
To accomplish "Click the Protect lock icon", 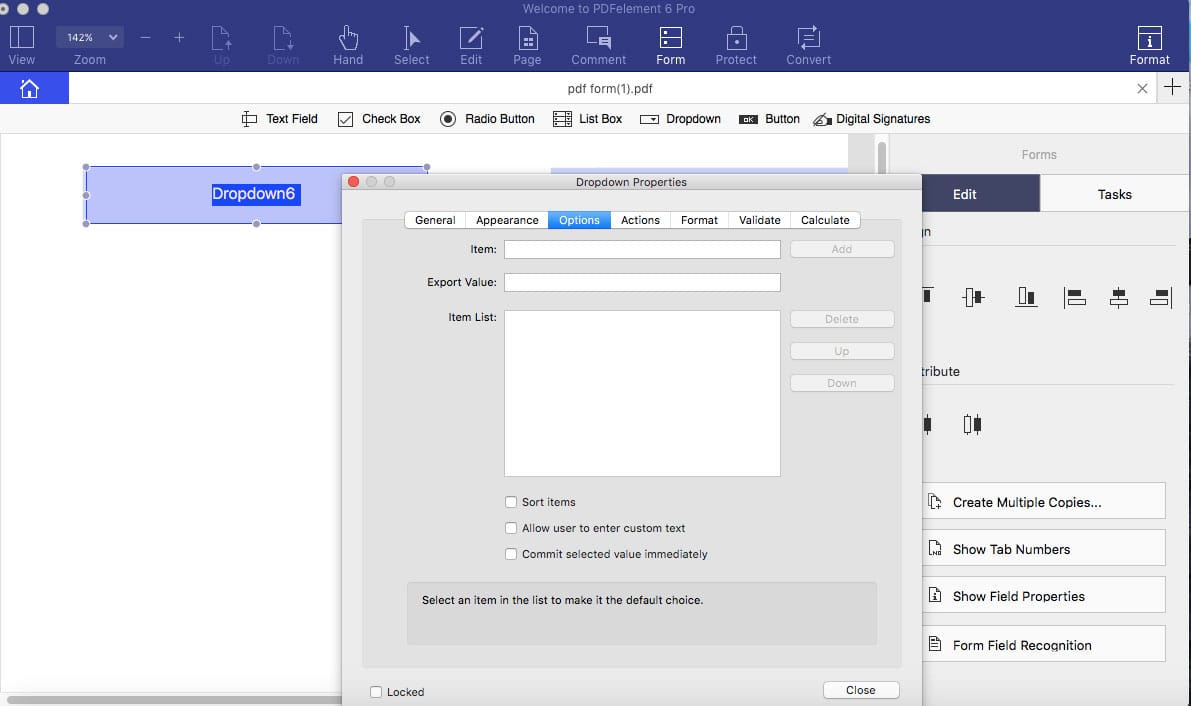I will [736, 39].
